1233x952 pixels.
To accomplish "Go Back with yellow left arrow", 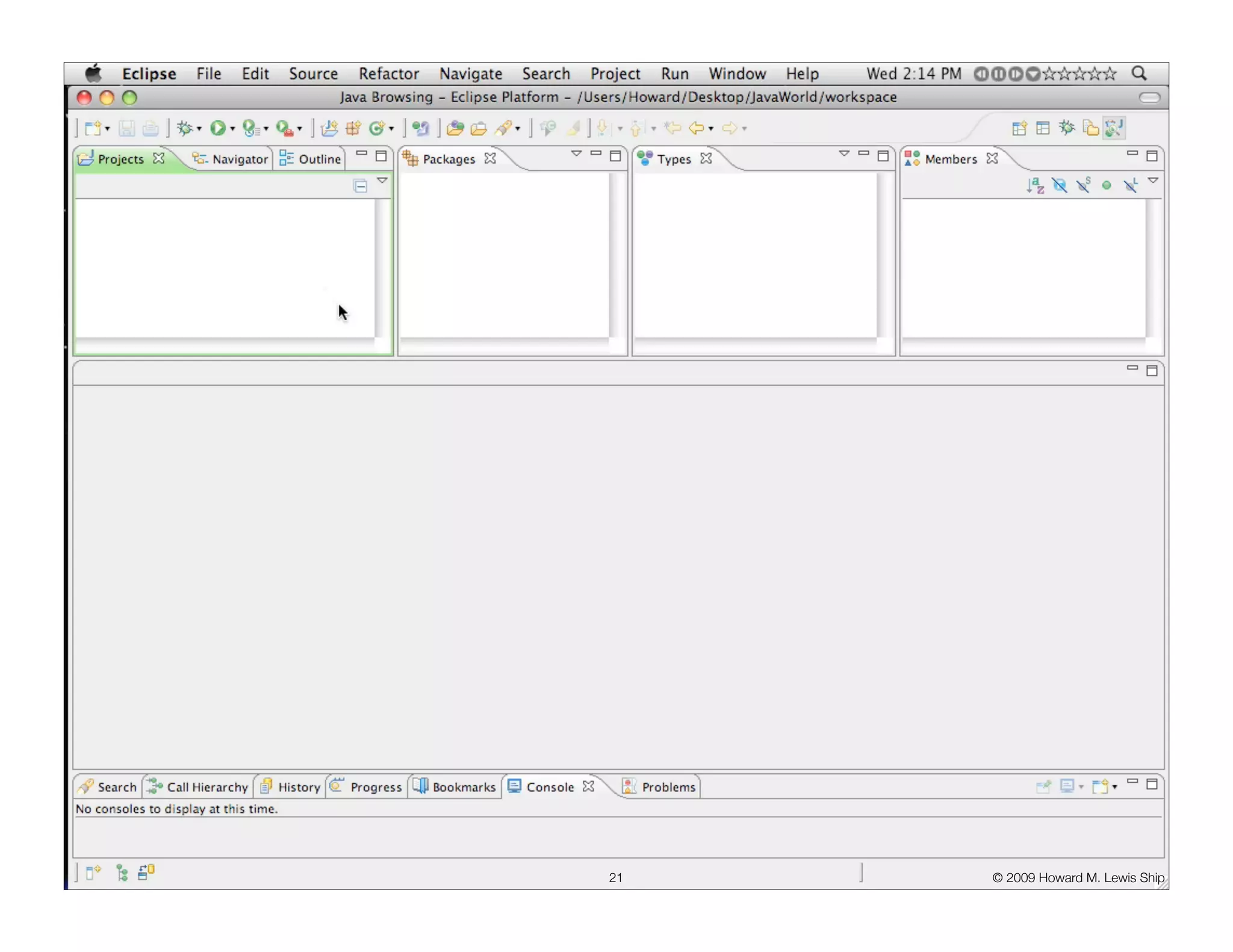I will [x=697, y=128].
